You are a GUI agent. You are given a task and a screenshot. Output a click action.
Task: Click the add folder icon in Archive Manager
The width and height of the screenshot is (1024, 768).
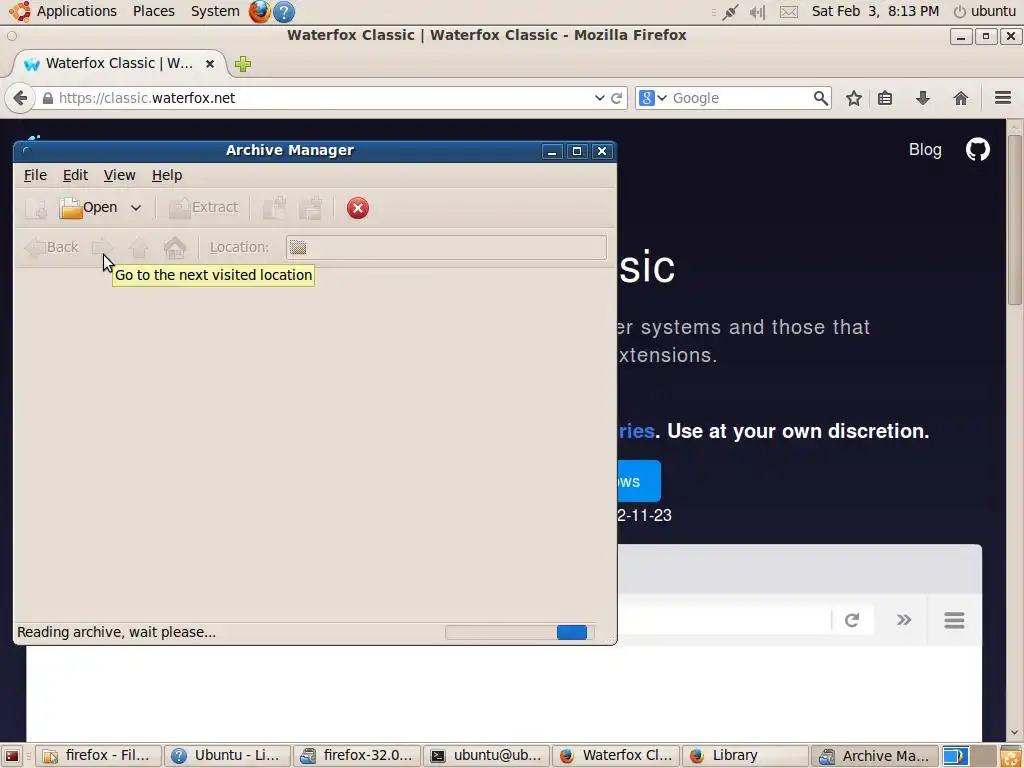(311, 208)
